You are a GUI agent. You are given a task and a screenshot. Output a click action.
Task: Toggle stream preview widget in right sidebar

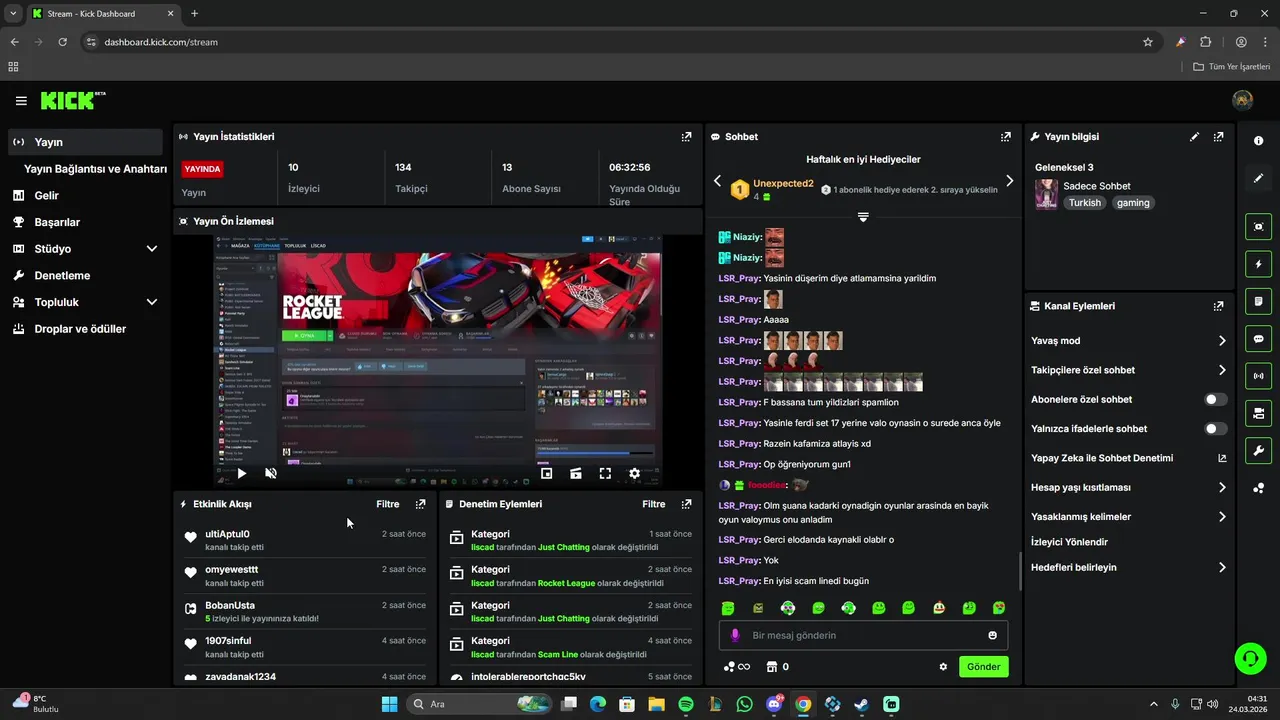pos(1259,227)
